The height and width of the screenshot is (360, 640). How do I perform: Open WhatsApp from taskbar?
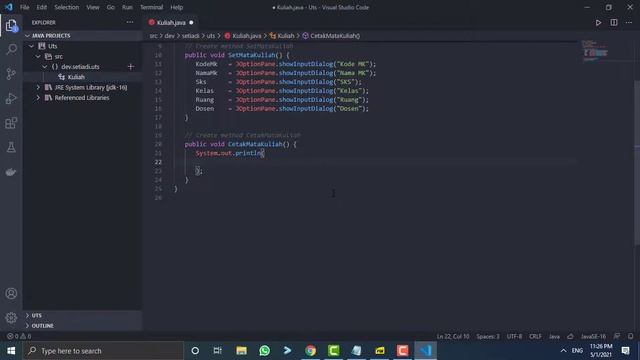coord(264,351)
